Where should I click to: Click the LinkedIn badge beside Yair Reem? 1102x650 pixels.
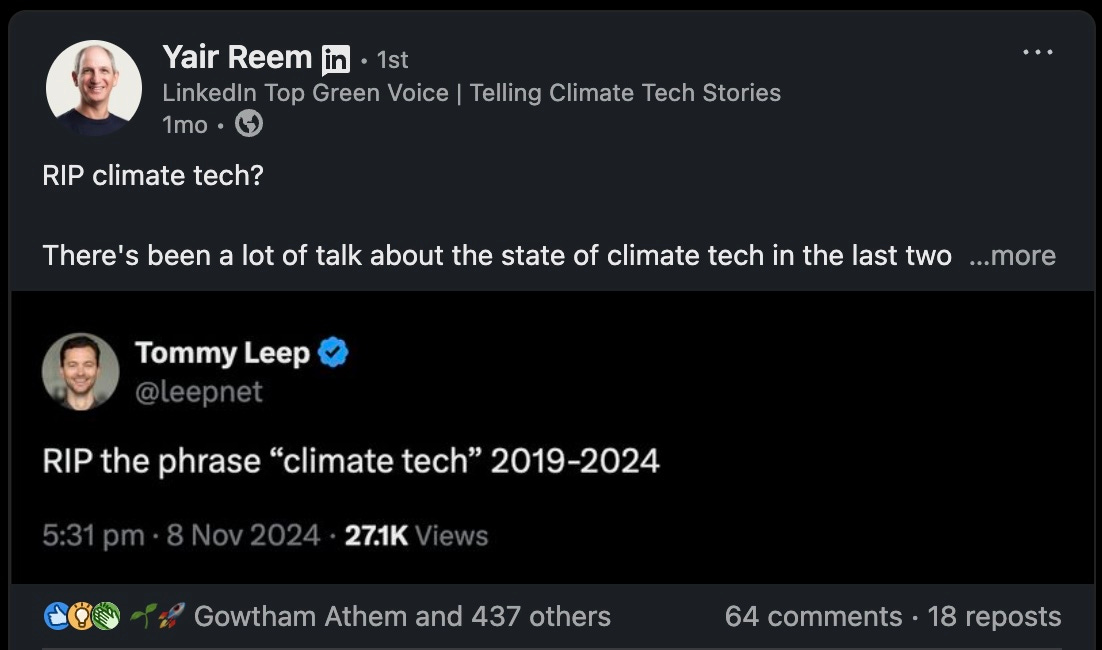pyautogui.click(x=336, y=60)
